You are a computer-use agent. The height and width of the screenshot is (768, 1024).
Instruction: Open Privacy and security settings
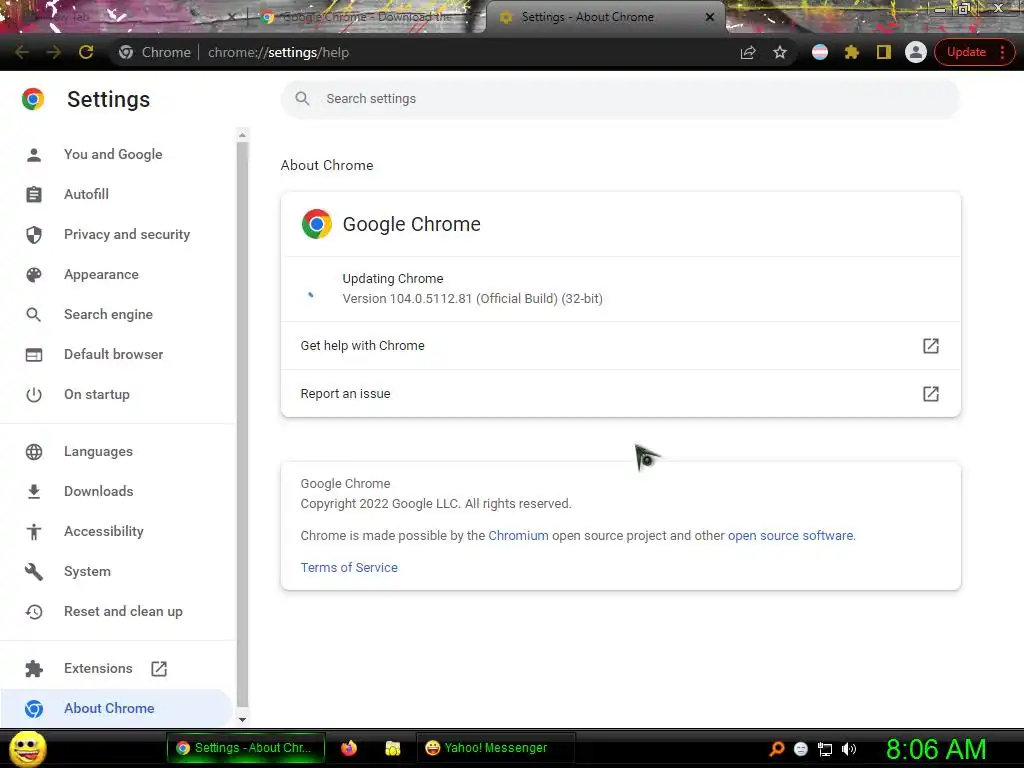click(x=127, y=234)
